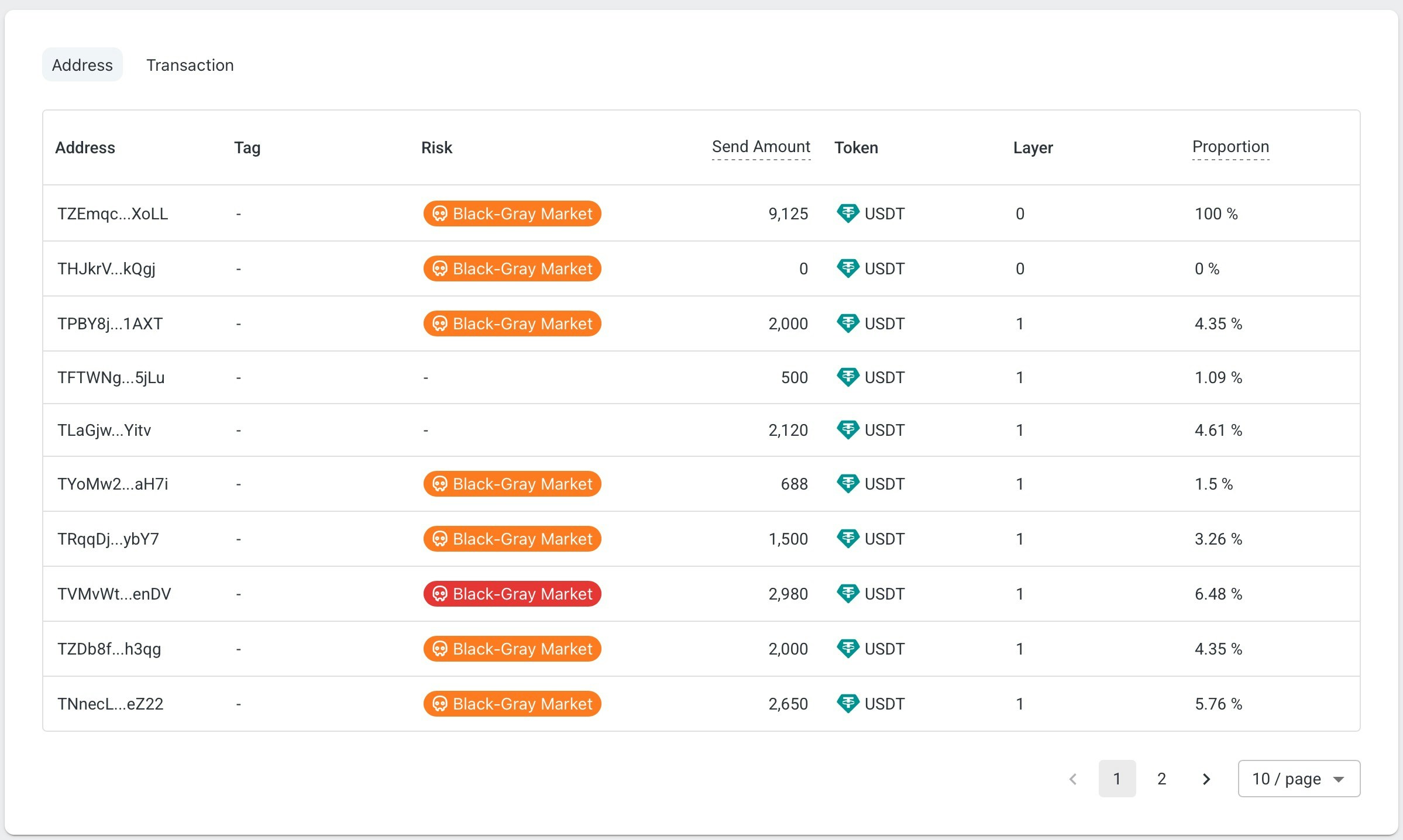Click page 1 pagination button

click(1117, 779)
